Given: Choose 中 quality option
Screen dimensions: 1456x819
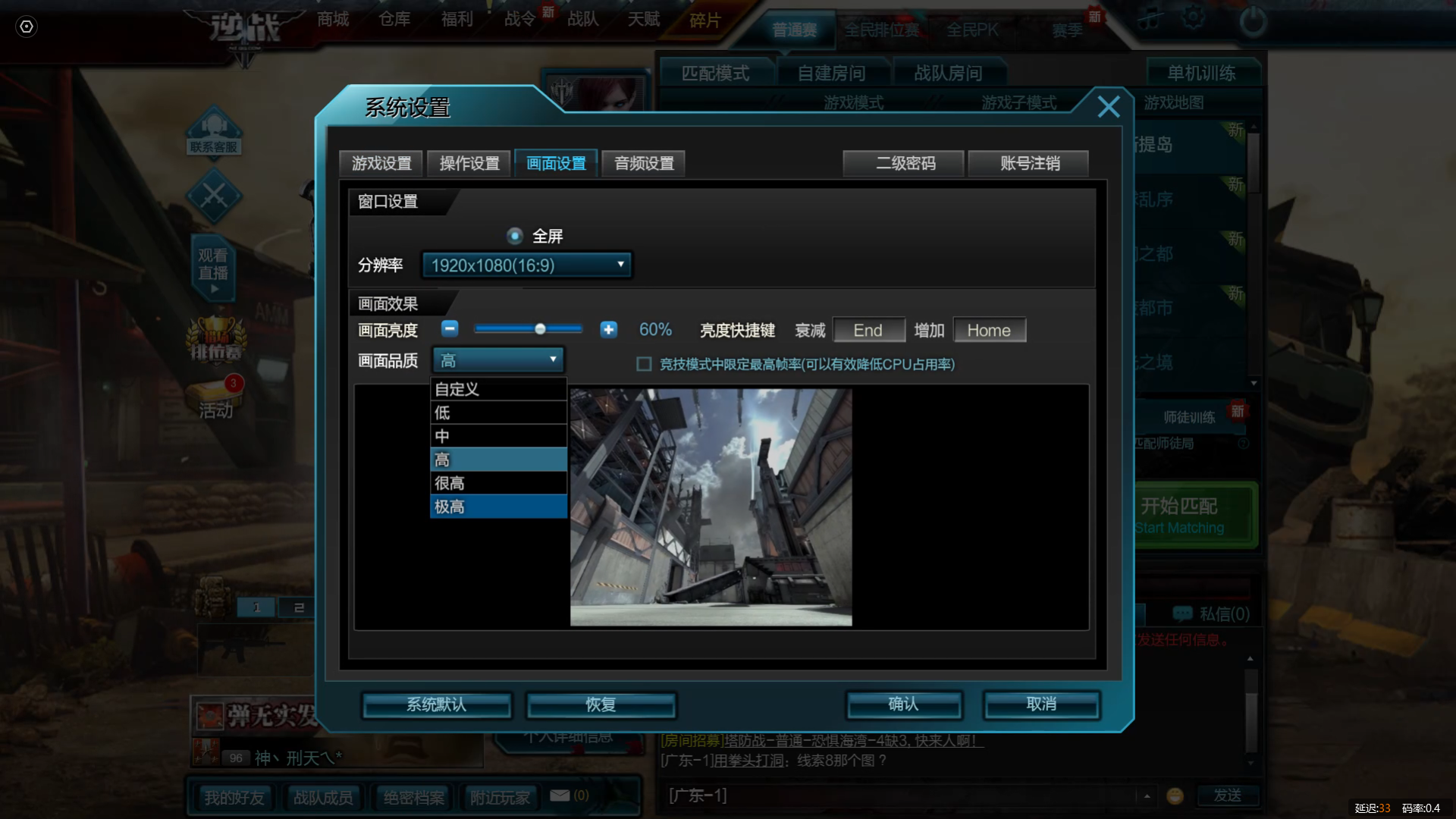Looking at the screenshot, I should 498,436.
